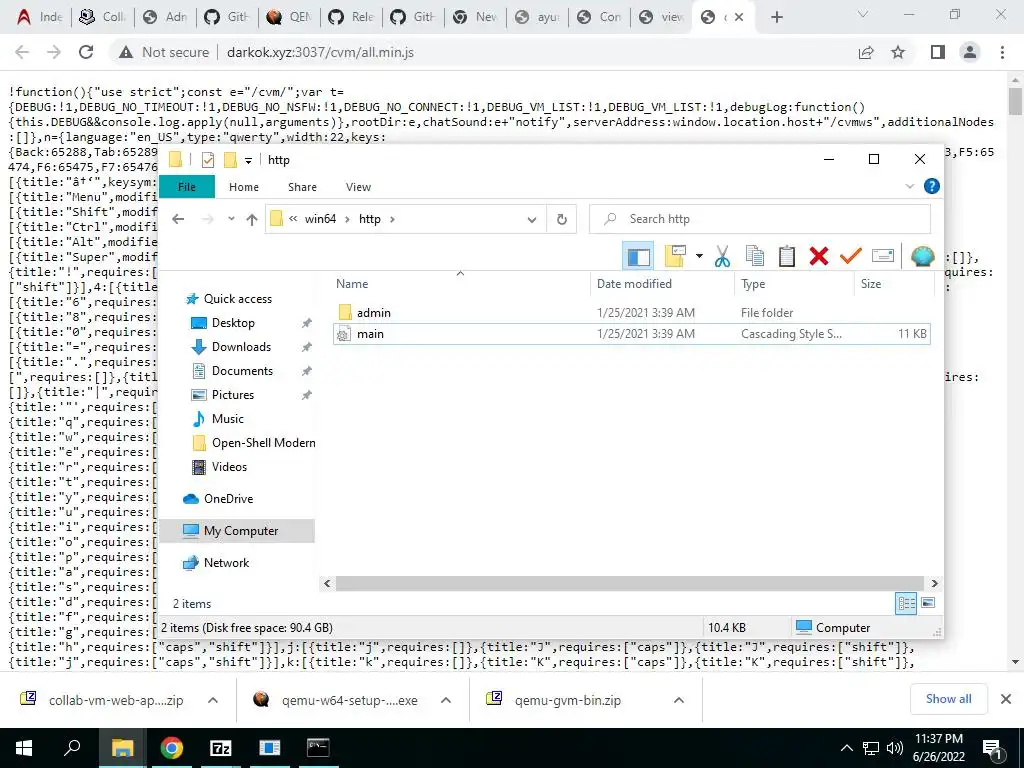
Task: Open Downloads in the navigation pane
Action: tap(241, 347)
